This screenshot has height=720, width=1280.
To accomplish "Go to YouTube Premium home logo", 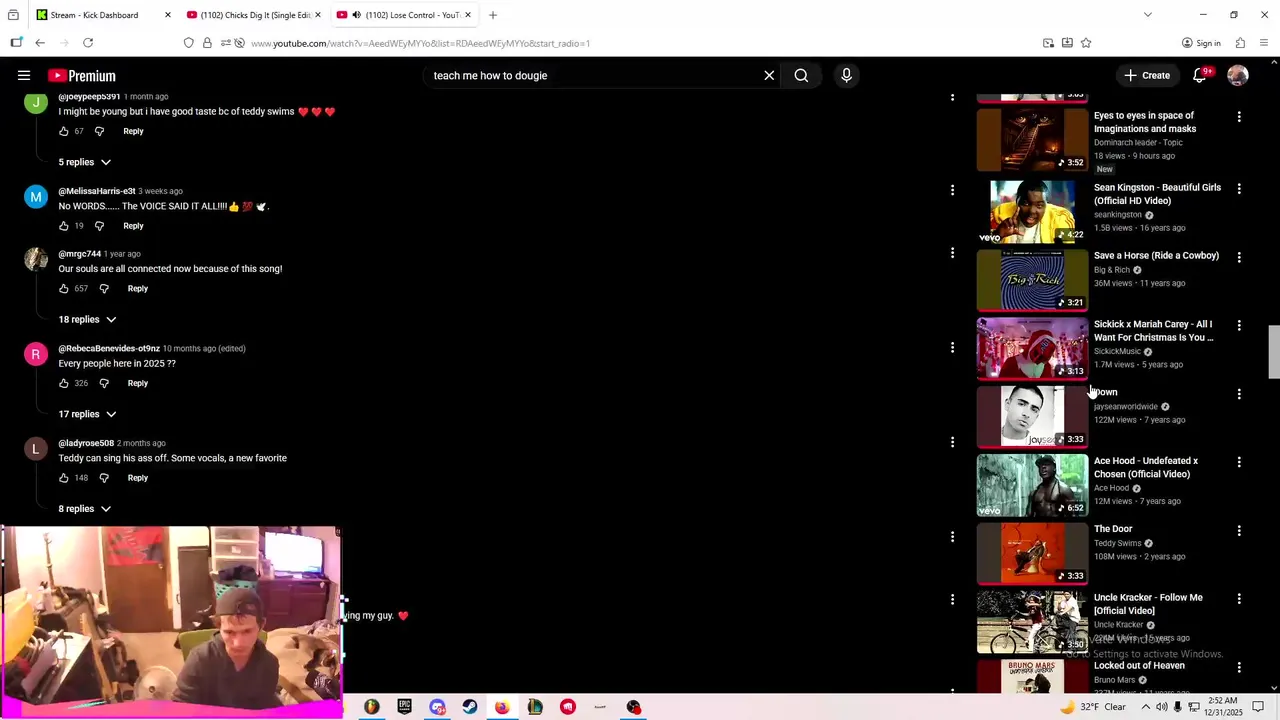I will click(82, 76).
